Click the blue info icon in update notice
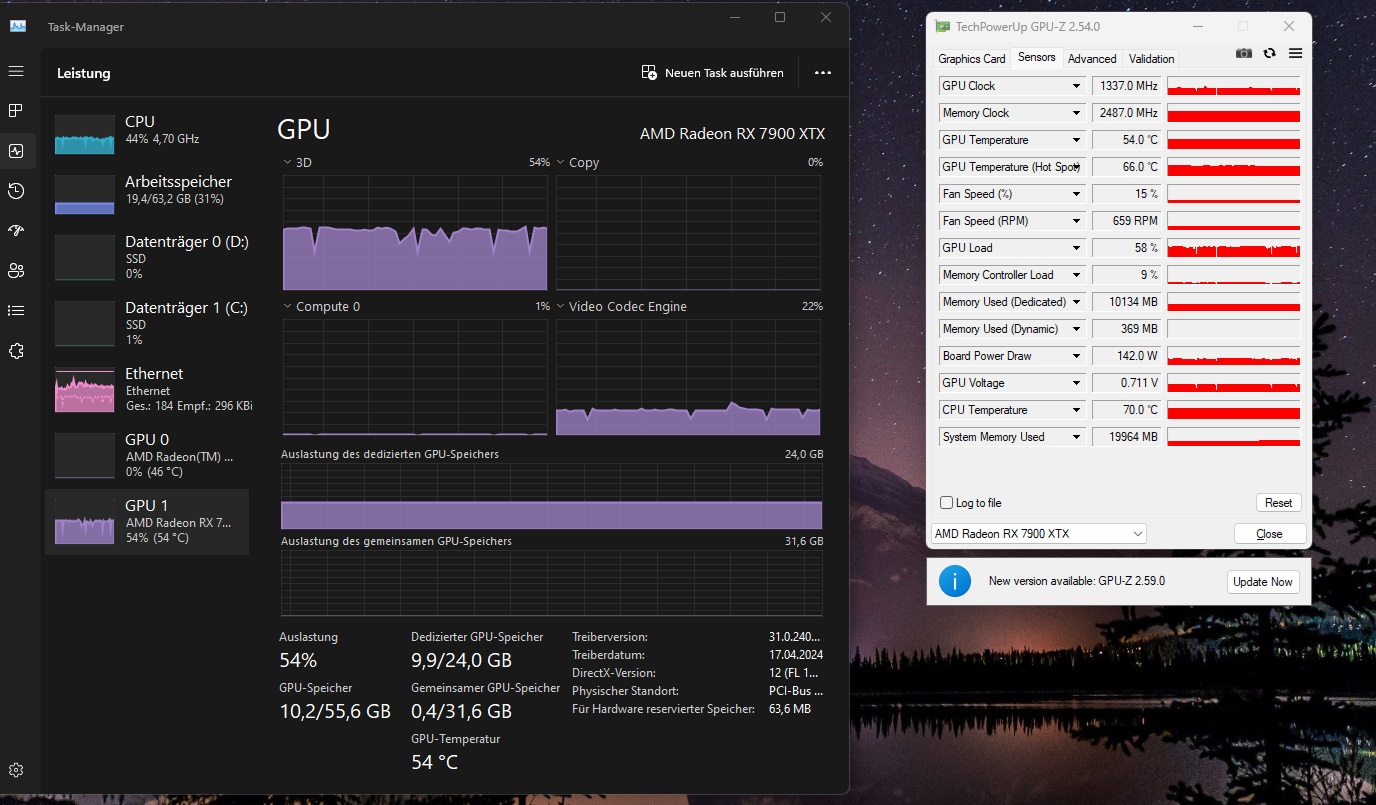The height and width of the screenshot is (805, 1376). [955, 581]
